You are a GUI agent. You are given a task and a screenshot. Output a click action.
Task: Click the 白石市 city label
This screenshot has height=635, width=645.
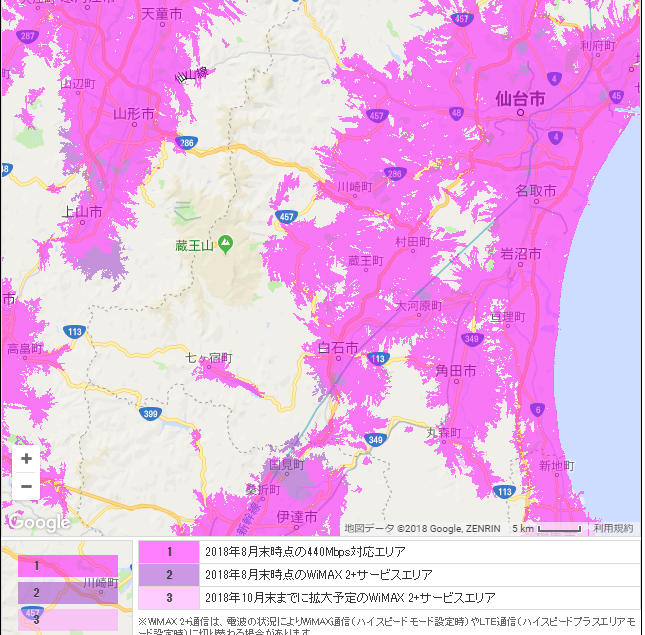(338, 348)
